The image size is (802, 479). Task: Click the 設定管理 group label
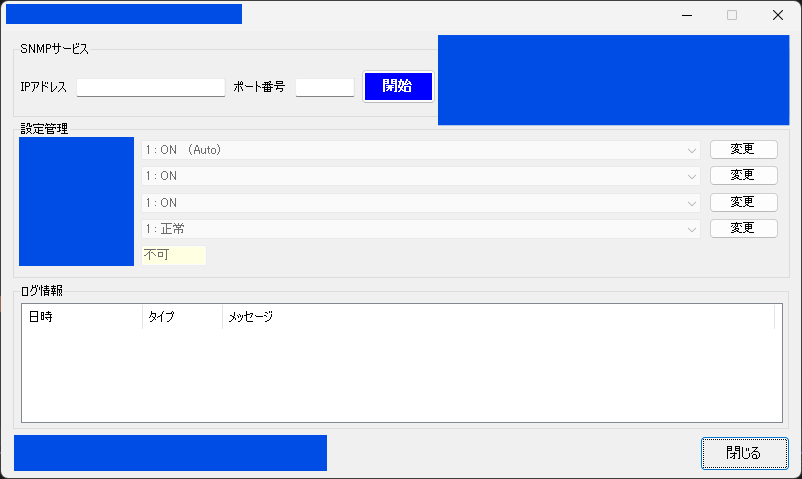44,129
